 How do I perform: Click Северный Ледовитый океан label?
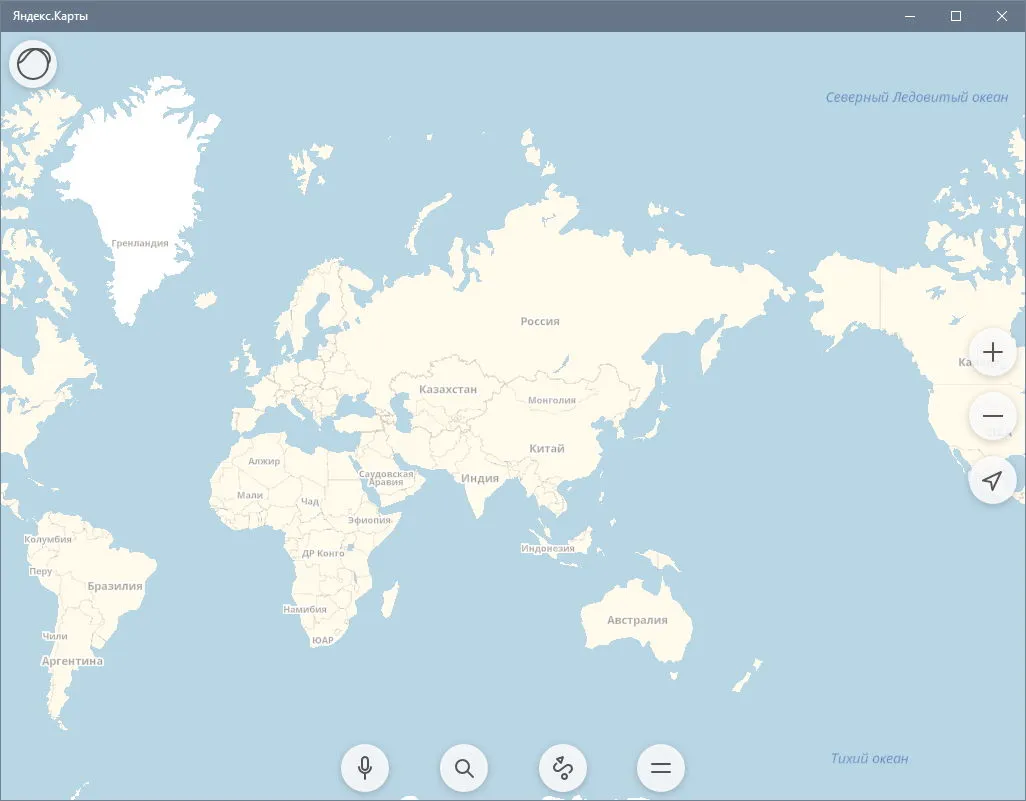[x=917, y=98]
